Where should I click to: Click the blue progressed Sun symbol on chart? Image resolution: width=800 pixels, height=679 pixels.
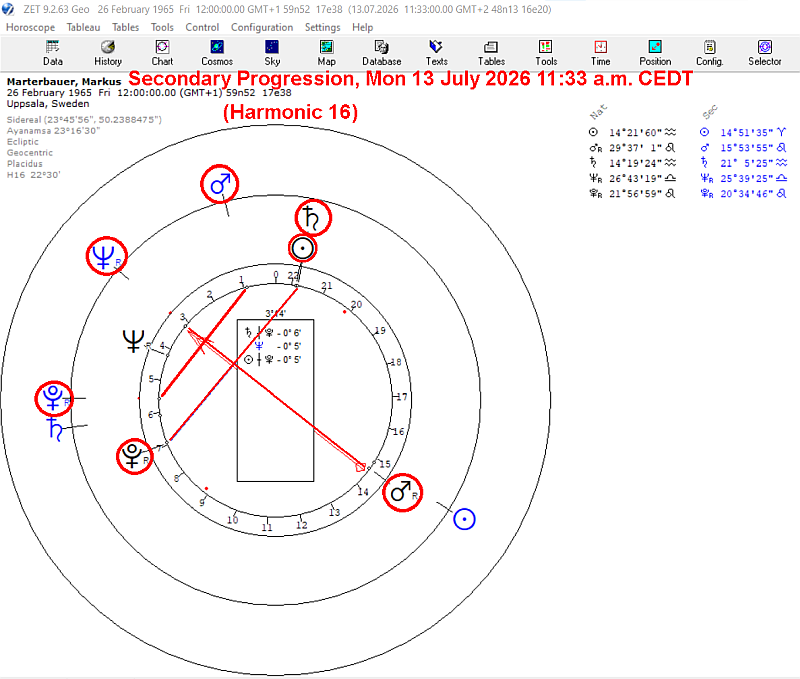(x=464, y=519)
